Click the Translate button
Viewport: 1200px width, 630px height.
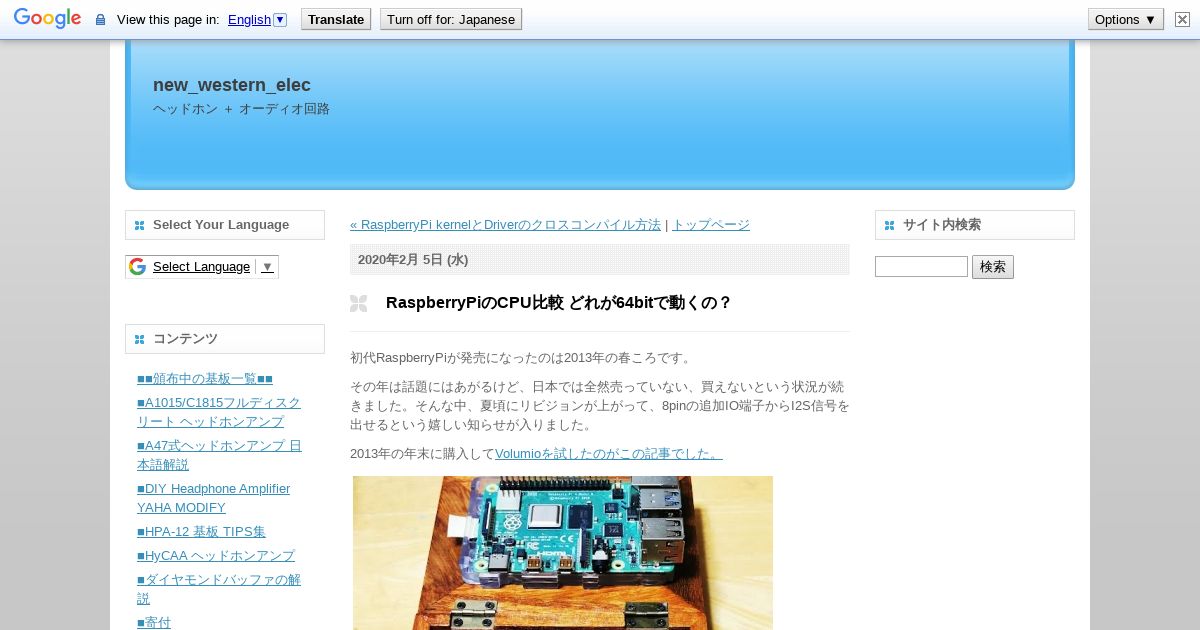pyautogui.click(x=336, y=19)
